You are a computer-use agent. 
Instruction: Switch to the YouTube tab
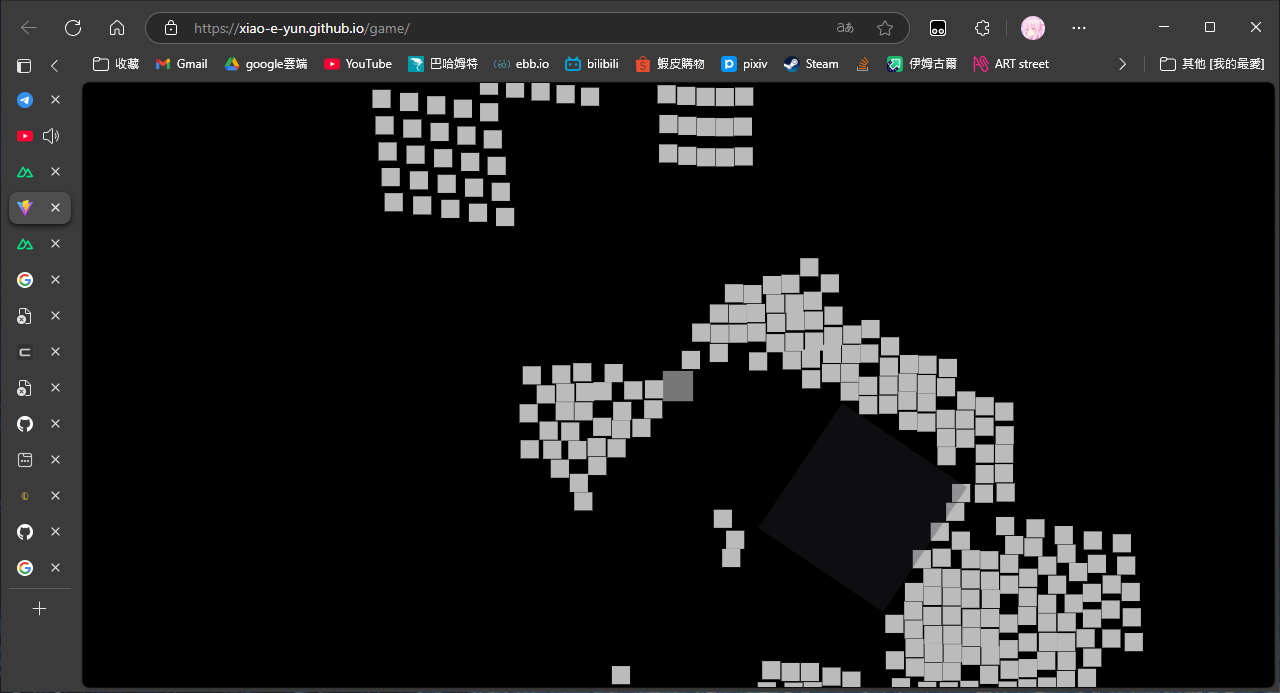tap(25, 136)
